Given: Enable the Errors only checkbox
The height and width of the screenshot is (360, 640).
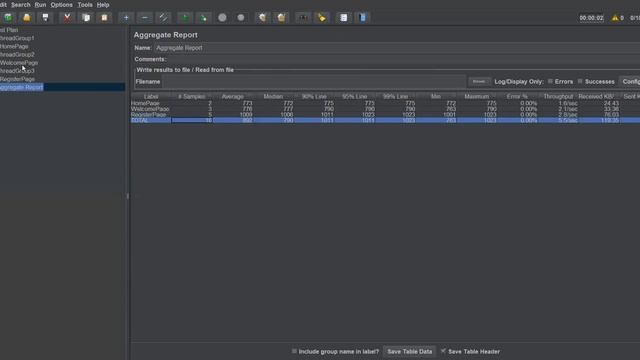Looking at the screenshot, I should pyautogui.click(x=550, y=81).
